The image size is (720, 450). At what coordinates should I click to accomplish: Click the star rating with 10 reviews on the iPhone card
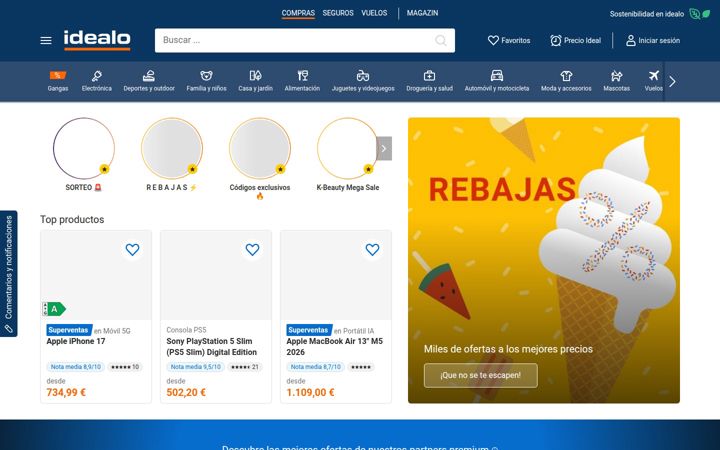pyautogui.click(x=125, y=367)
